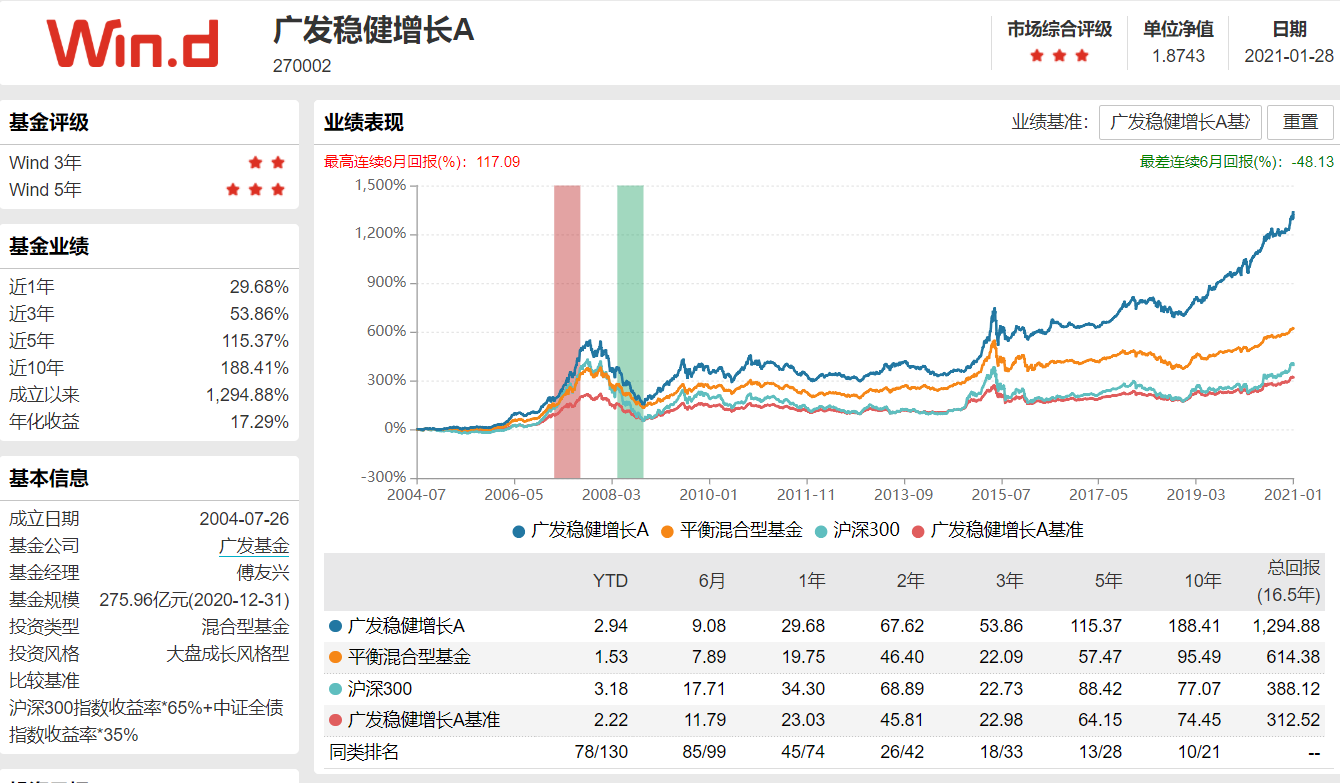
Task: Click the third Wind 5年 rating star
Action: click(x=280, y=189)
